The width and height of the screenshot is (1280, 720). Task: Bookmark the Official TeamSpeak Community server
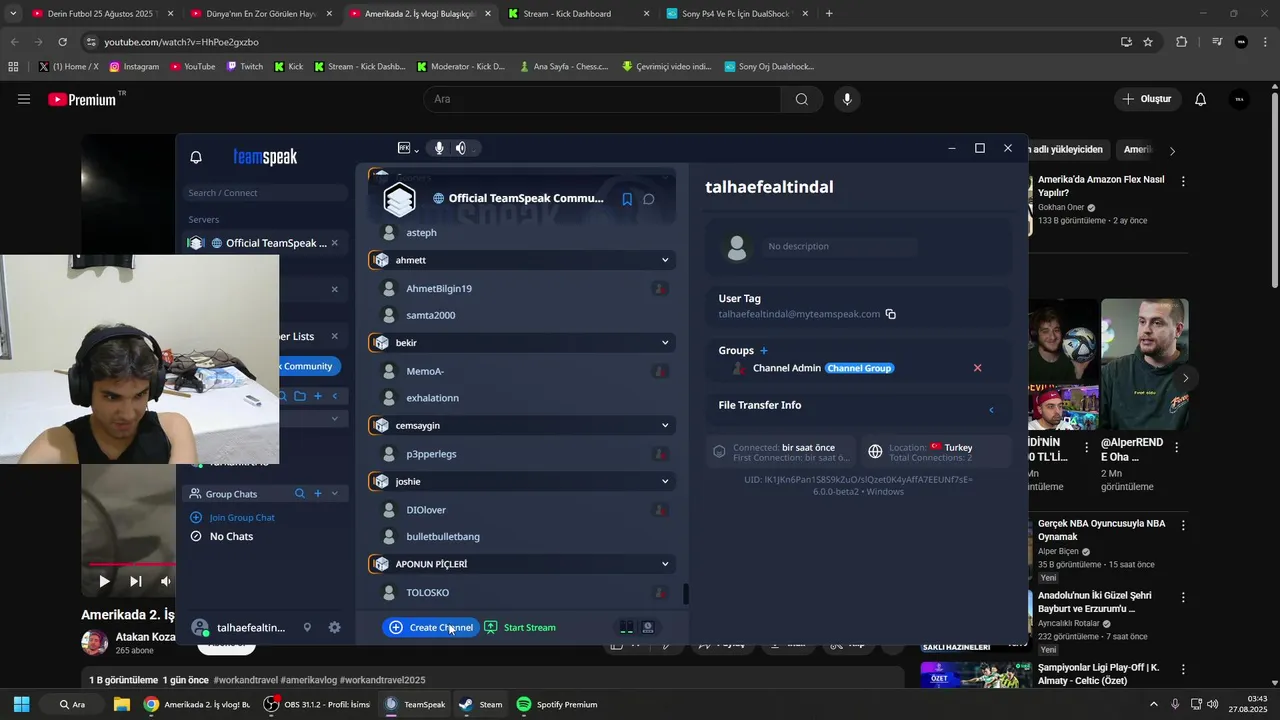pyautogui.click(x=627, y=199)
